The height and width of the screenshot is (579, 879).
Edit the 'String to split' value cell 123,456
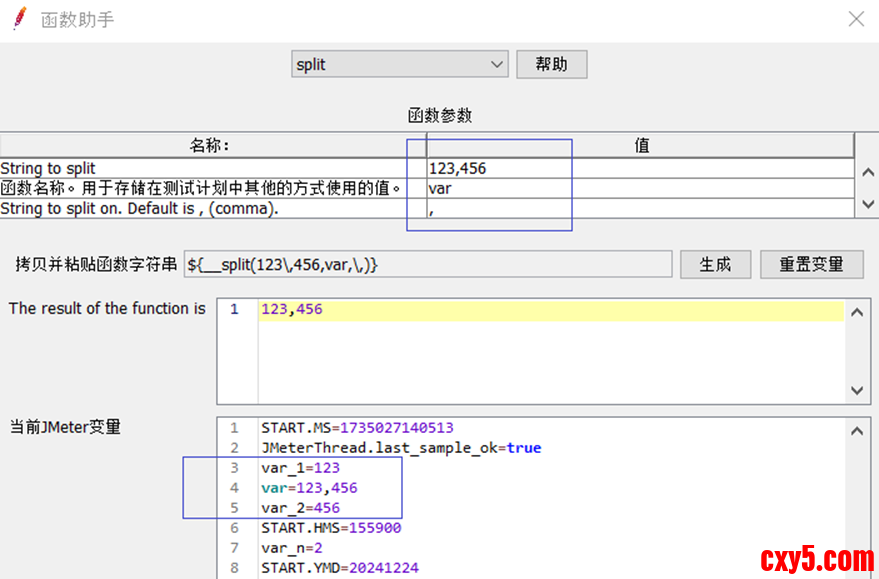click(640, 168)
